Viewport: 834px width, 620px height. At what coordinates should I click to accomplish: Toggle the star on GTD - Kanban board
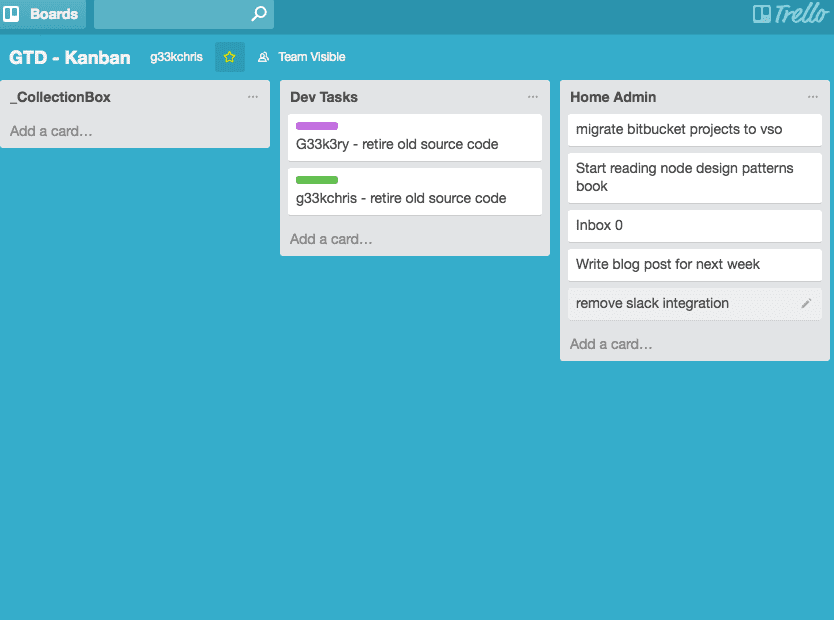tap(229, 57)
